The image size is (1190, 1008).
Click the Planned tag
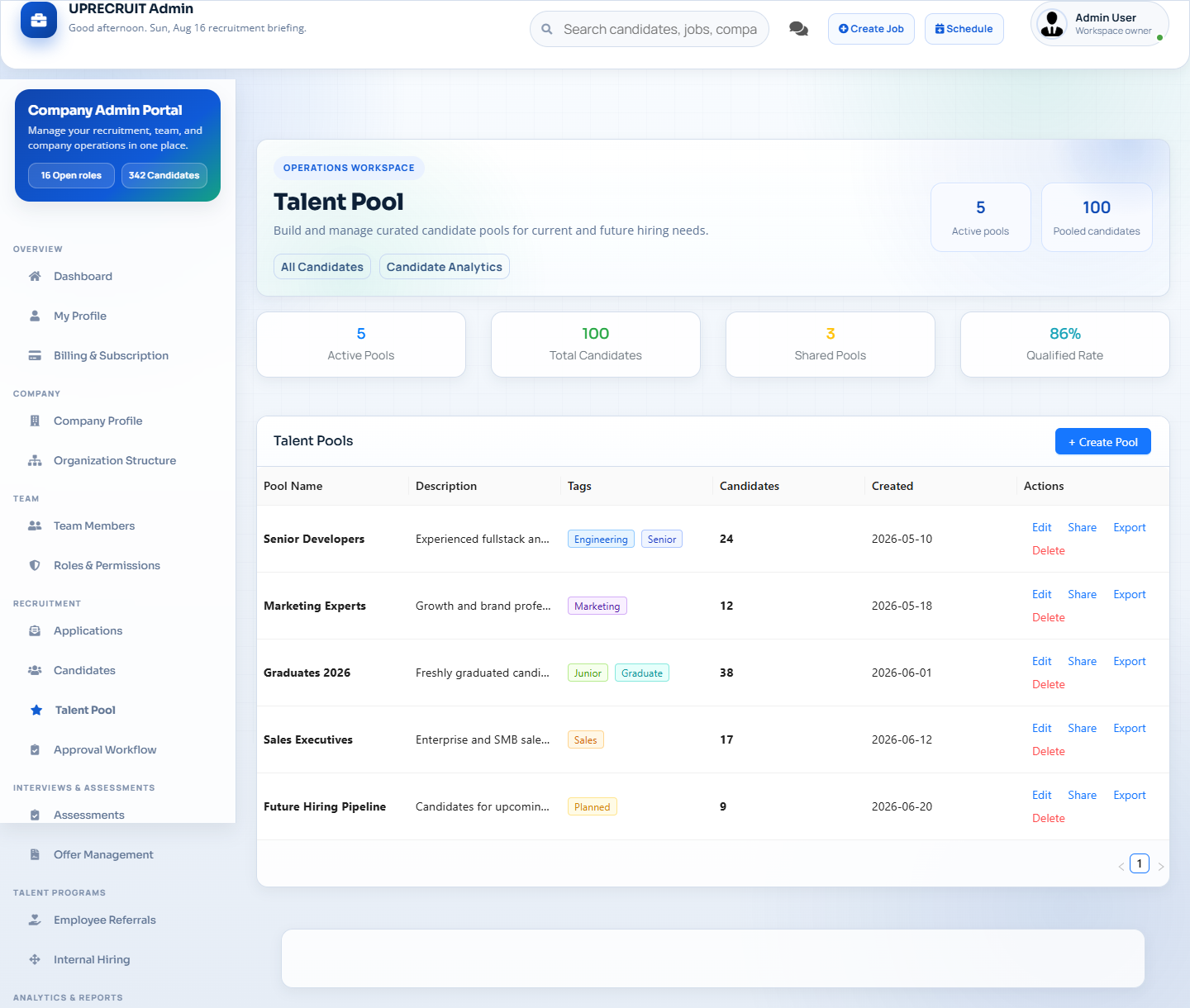(x=592, y=806)
